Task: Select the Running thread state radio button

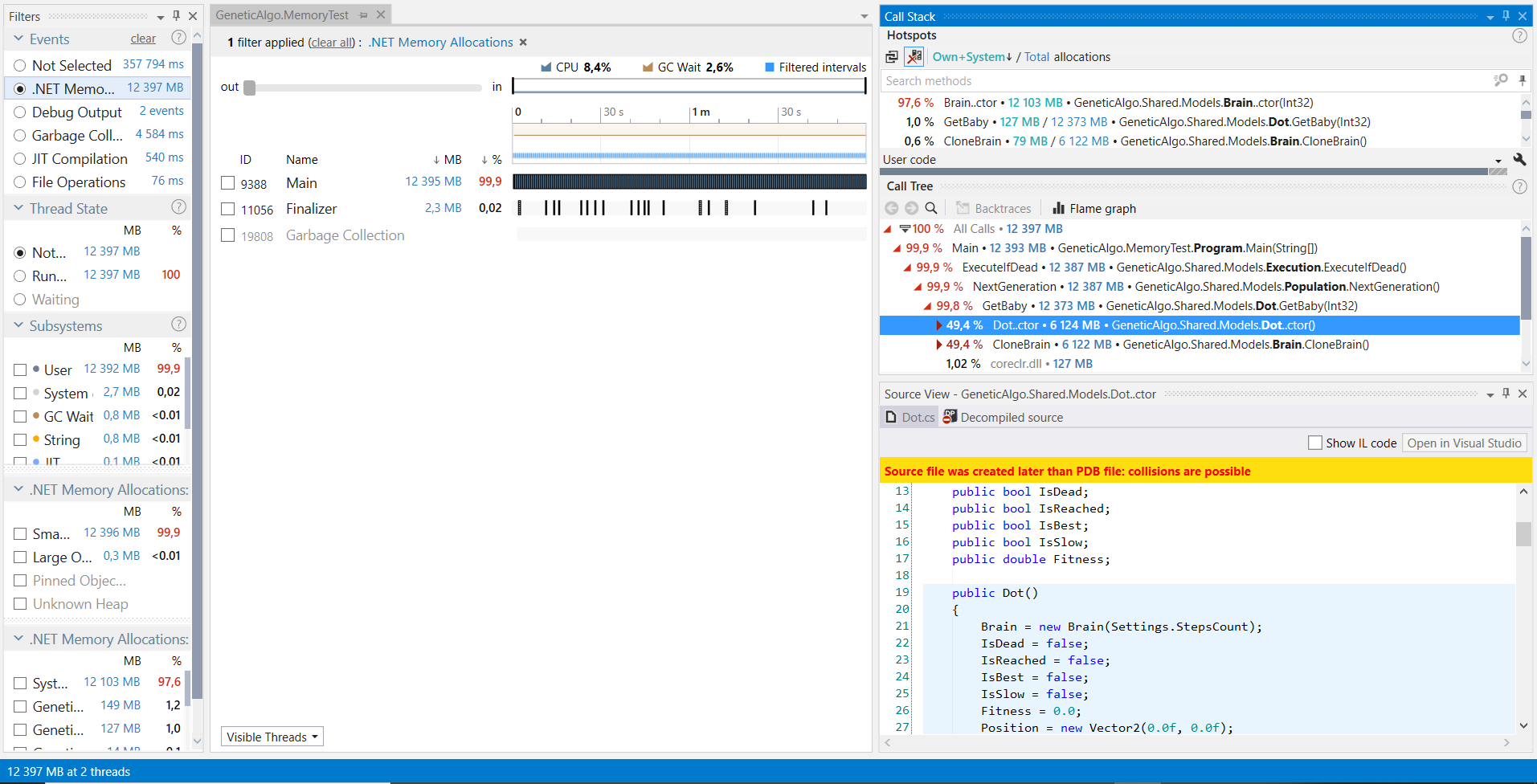Action: 20,276
